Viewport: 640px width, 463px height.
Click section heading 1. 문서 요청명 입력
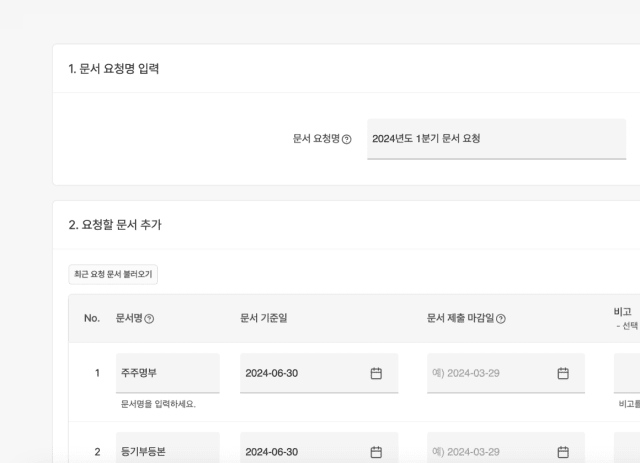[x=113, y=69]
